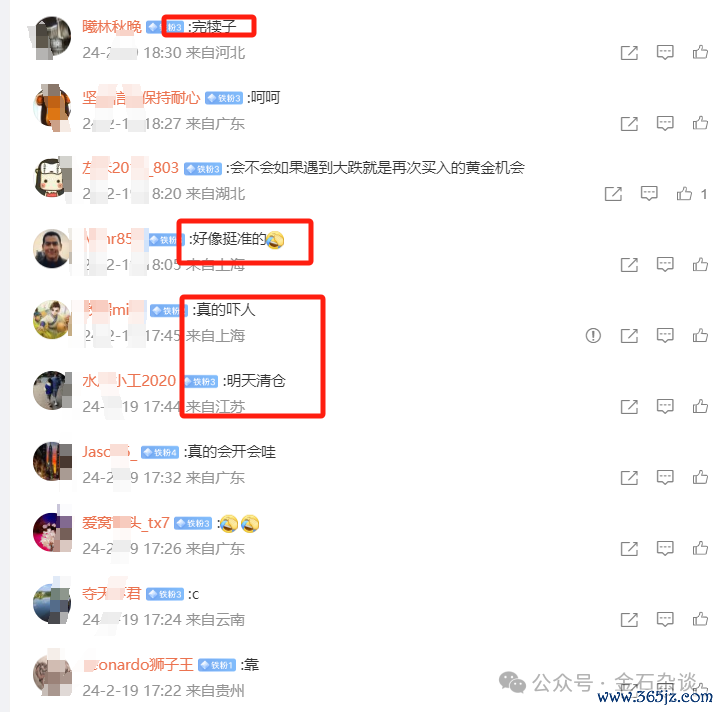Open profile of user ending in 保持耐心
Image resolution: width=720 pixels, height=712 pixels.
(x=141, y=98)
